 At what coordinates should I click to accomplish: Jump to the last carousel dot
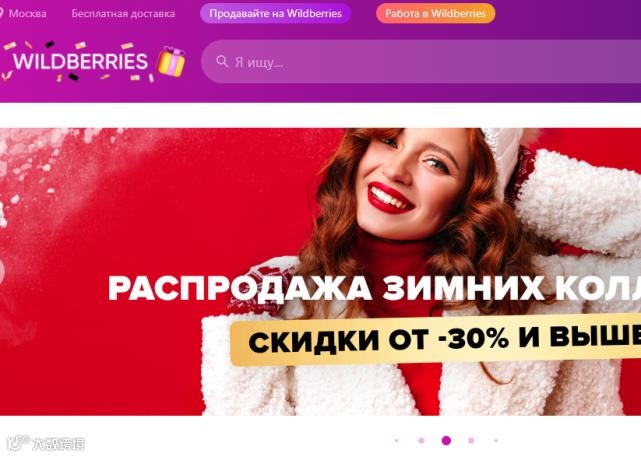[x=496, y=440]
